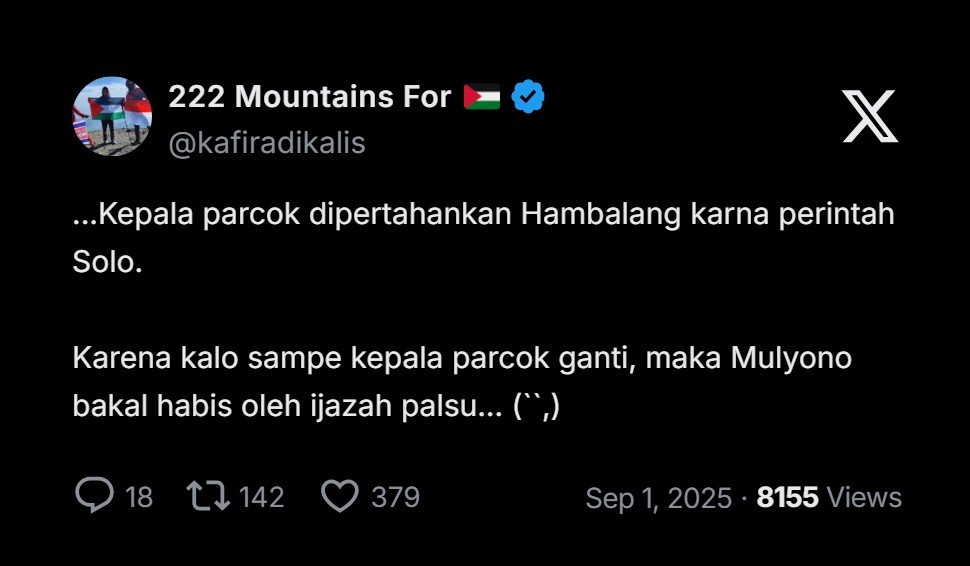The width and height of the screenshot is (970, 566).
Task: Open the profile avatar photo
Action: coord(112,116)
